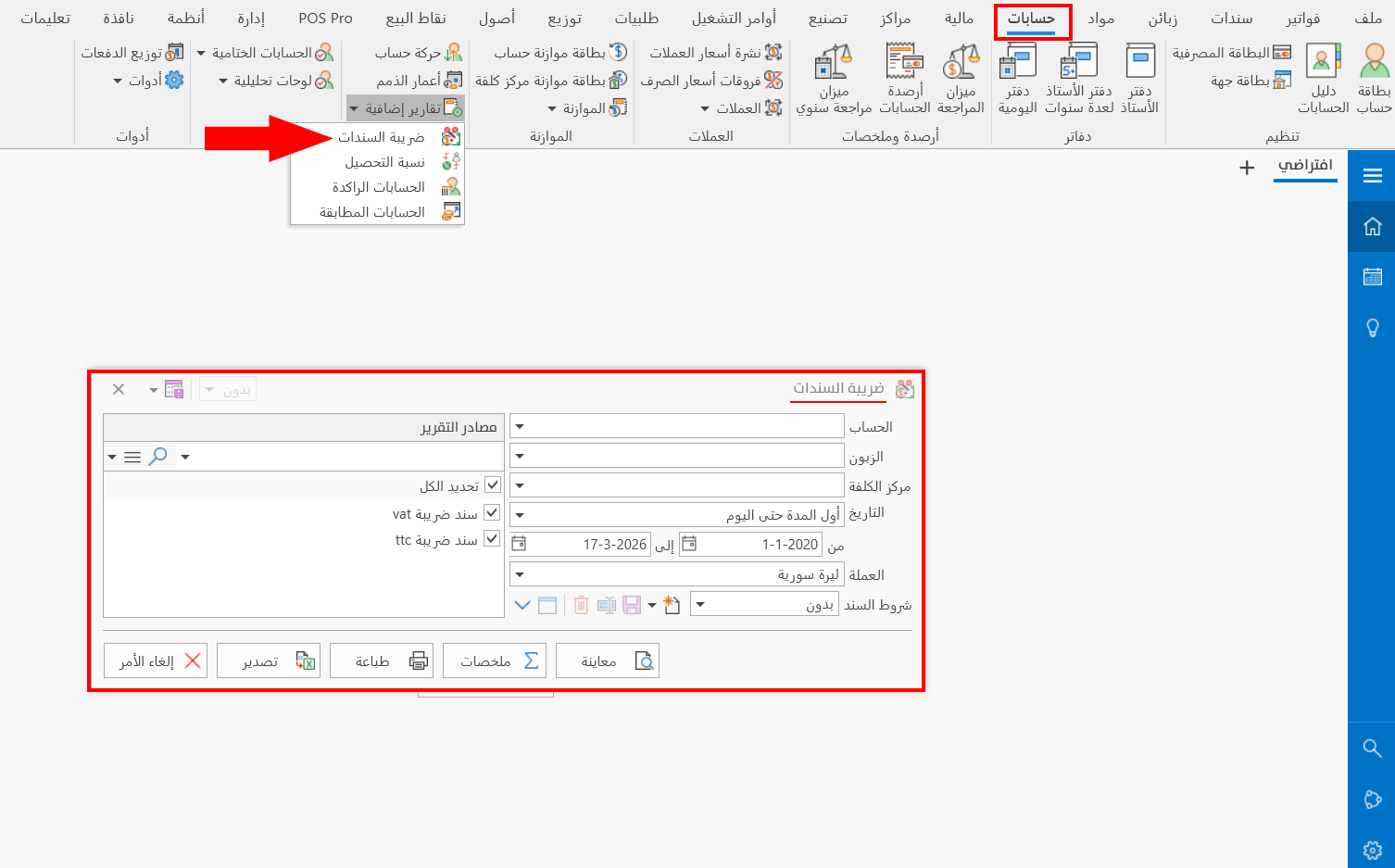Open نشرة أسعار العملات currency rates
The height and width of the screenshot is (868, 1395).
point(715,53)
